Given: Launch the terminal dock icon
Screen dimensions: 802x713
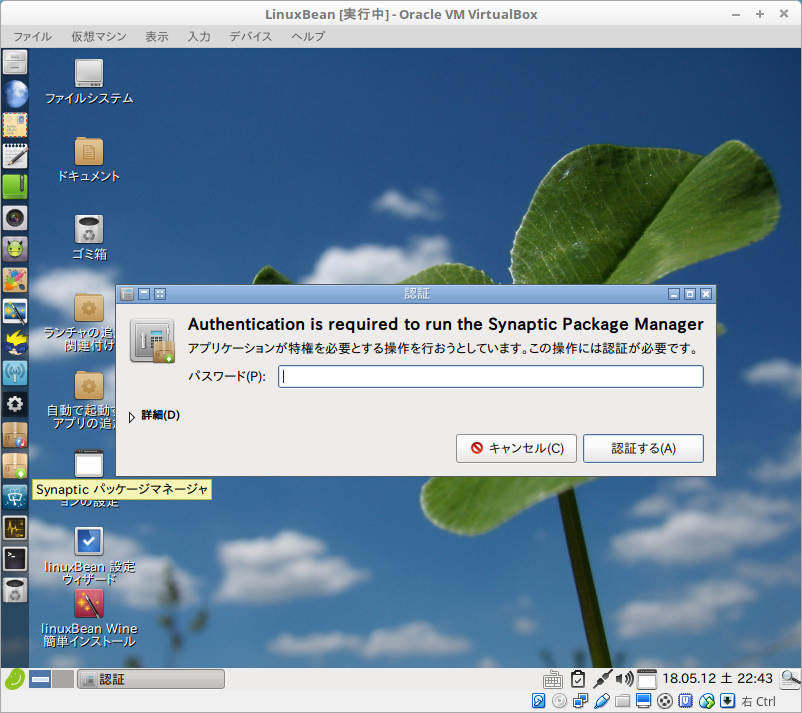Looking at the screenshot, I should pos(15,559).
